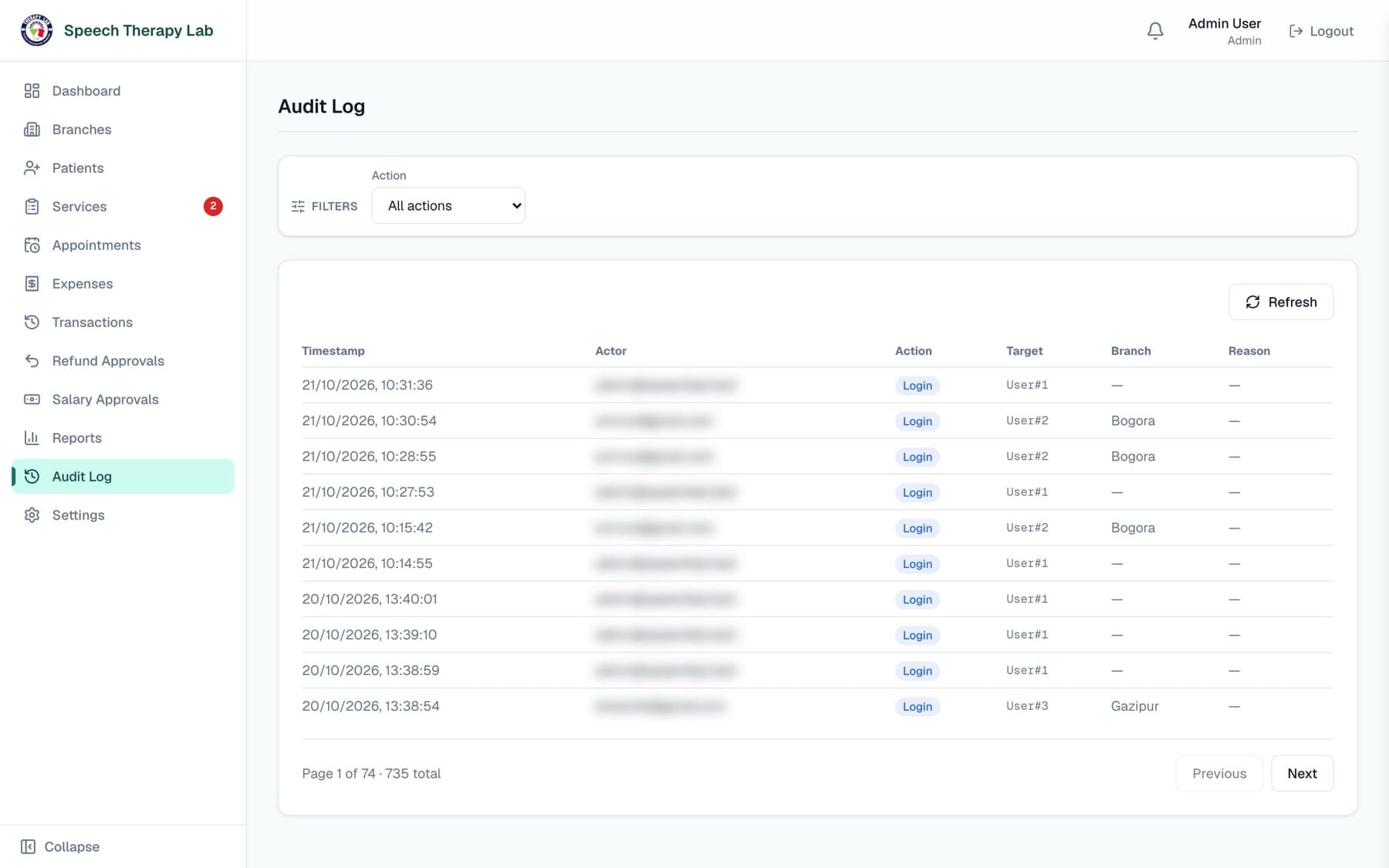Click timestamp 21/10/2026, 10:14:55
Screen dimensions: 1389x868
pos(367,563)
